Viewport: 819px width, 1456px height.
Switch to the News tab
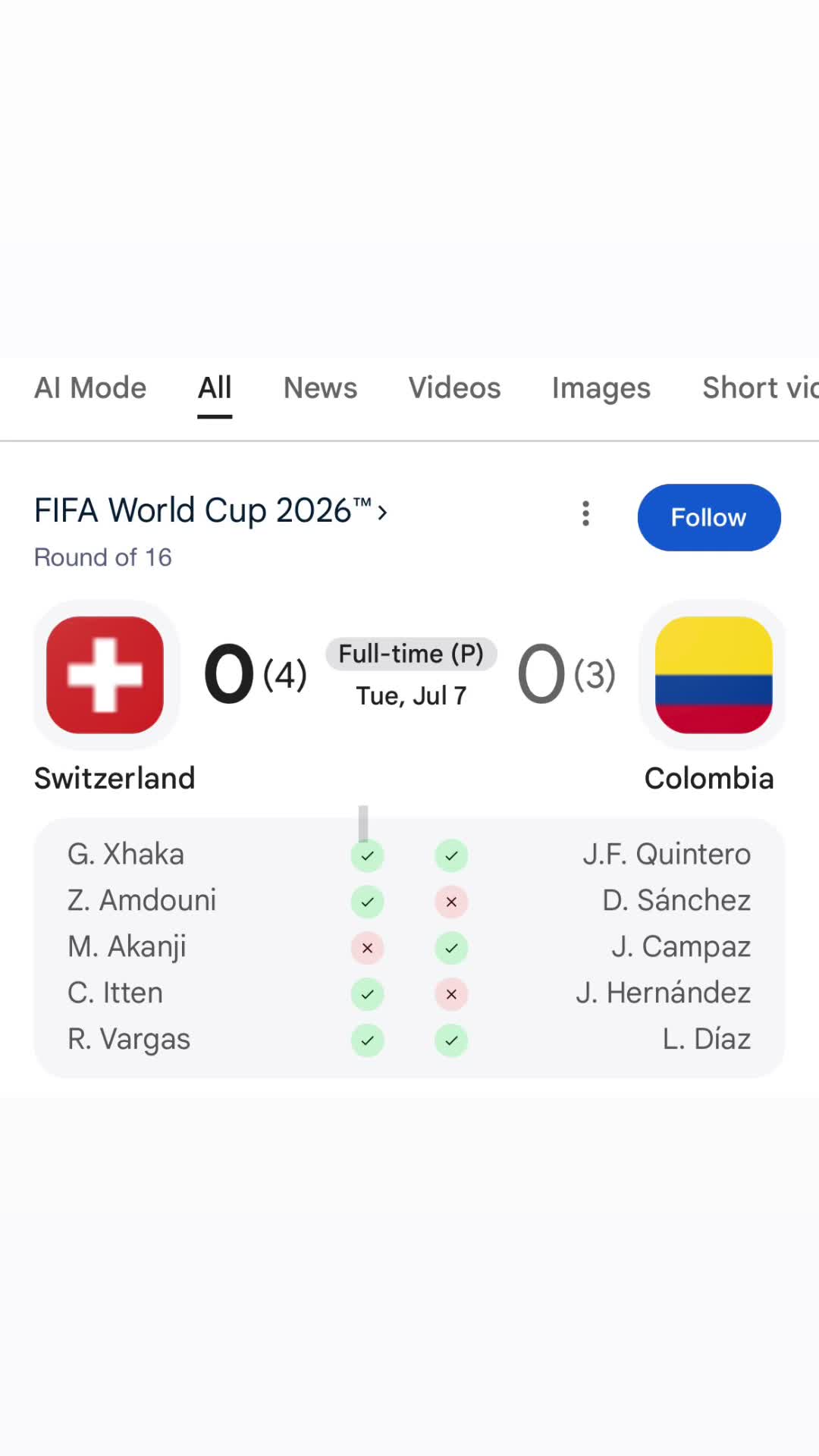pos(320,388)
